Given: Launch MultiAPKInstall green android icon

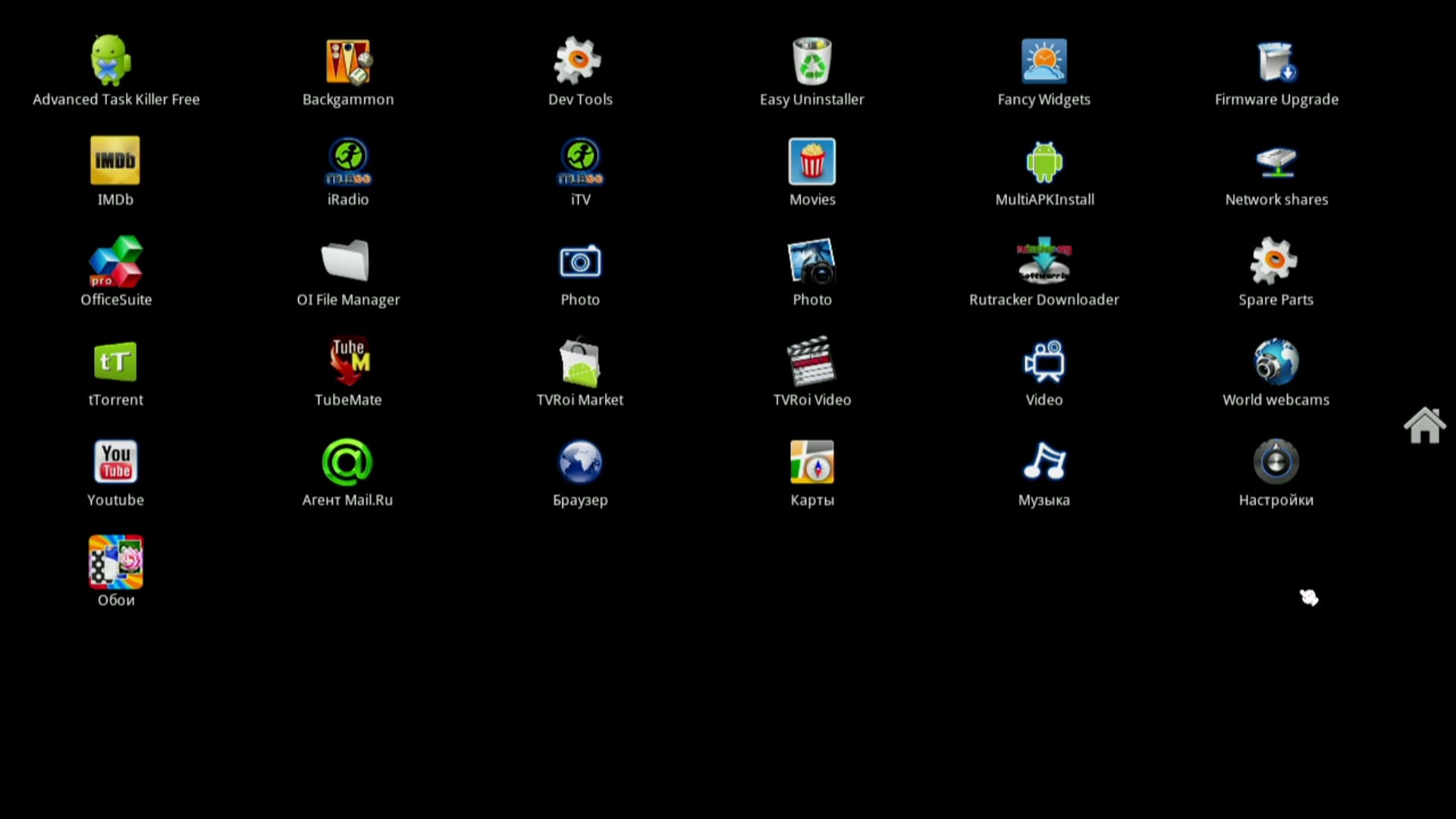Looking at the screenshot, I should 1043,161.
